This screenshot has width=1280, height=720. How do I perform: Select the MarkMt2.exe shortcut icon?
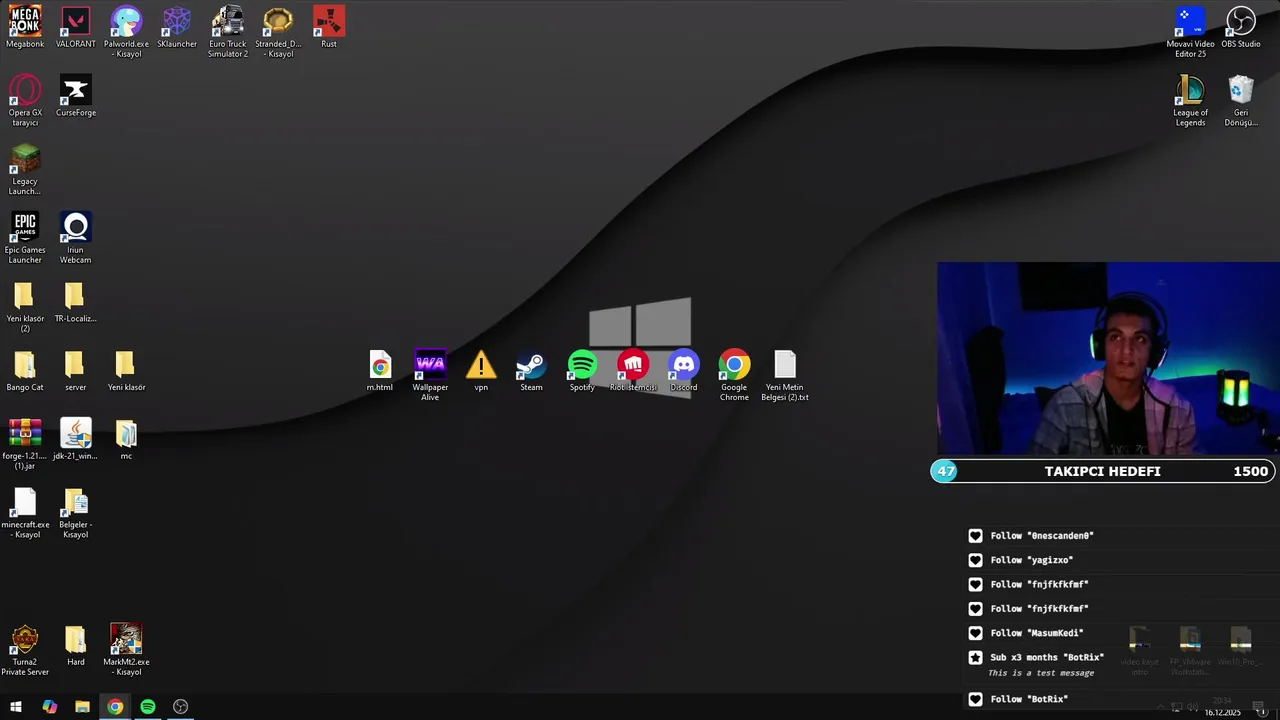126,650
